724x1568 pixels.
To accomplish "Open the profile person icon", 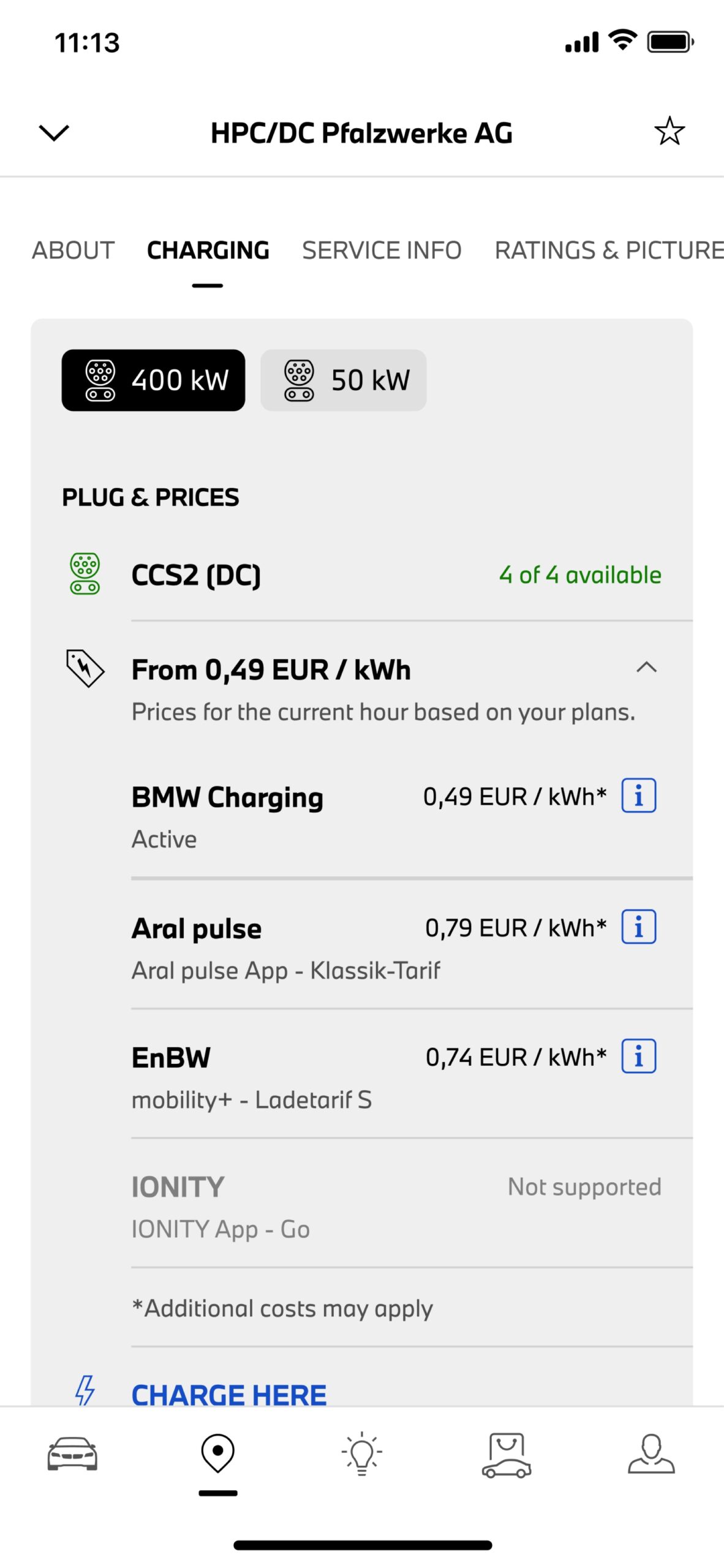I will [x=651, y=1453].
